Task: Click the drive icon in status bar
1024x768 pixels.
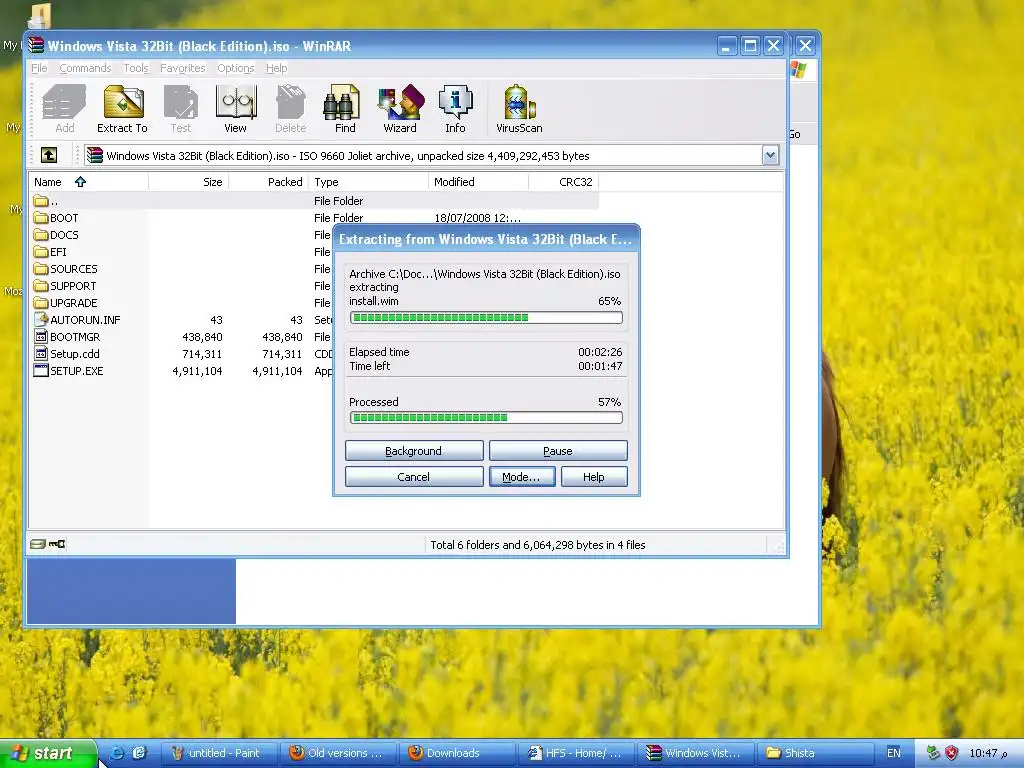Action: click(37, 543)
